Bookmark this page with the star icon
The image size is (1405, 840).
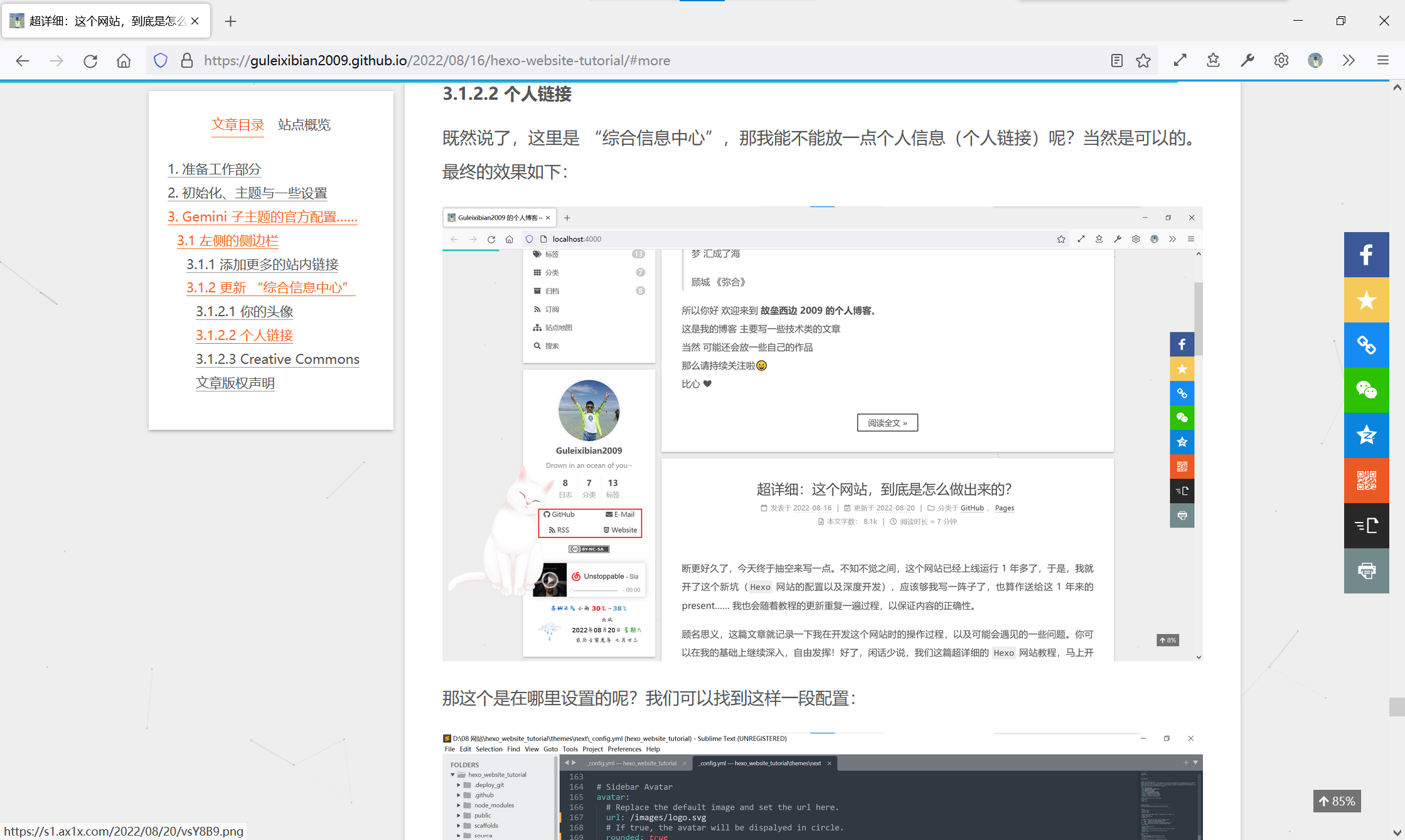pos(1143,61)
